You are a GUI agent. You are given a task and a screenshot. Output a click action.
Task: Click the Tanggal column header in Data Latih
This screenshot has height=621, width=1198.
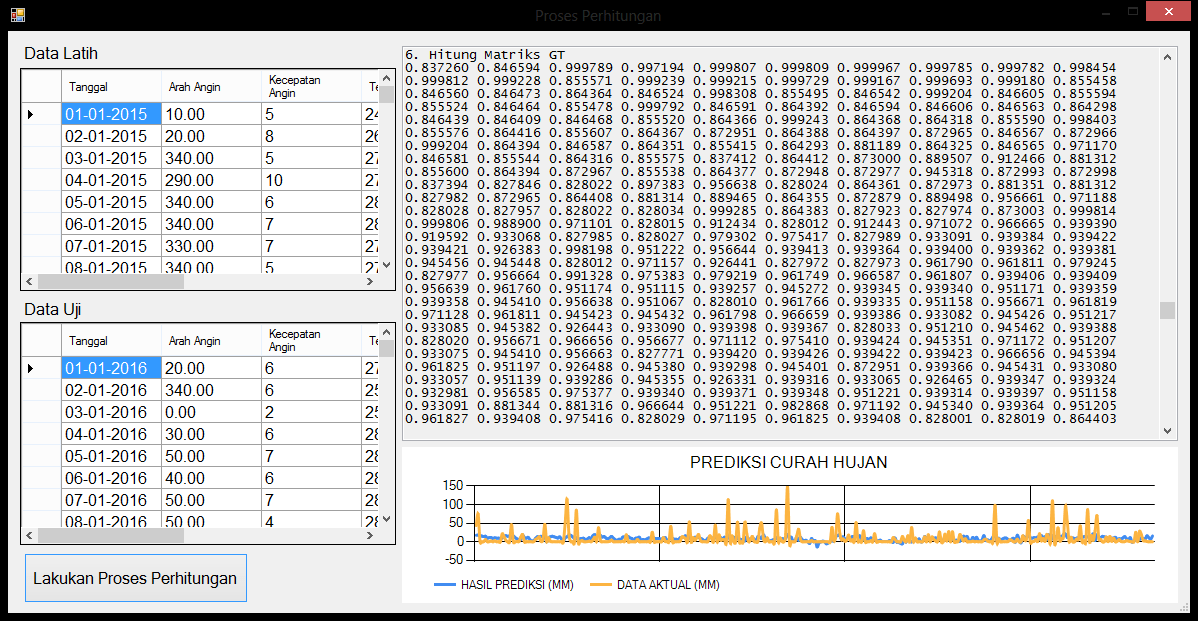(x=88, y=87)
